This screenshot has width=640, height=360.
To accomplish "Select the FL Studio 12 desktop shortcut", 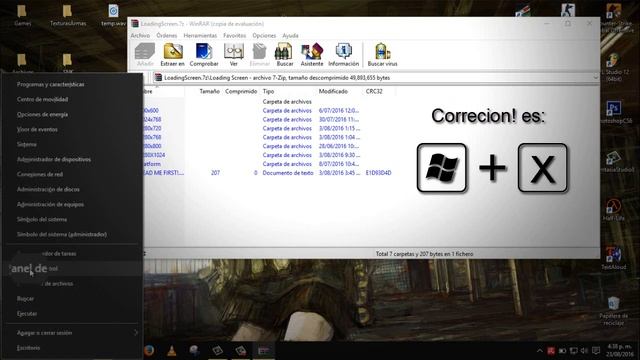I will pyautogui.click(x=614, y=67).
